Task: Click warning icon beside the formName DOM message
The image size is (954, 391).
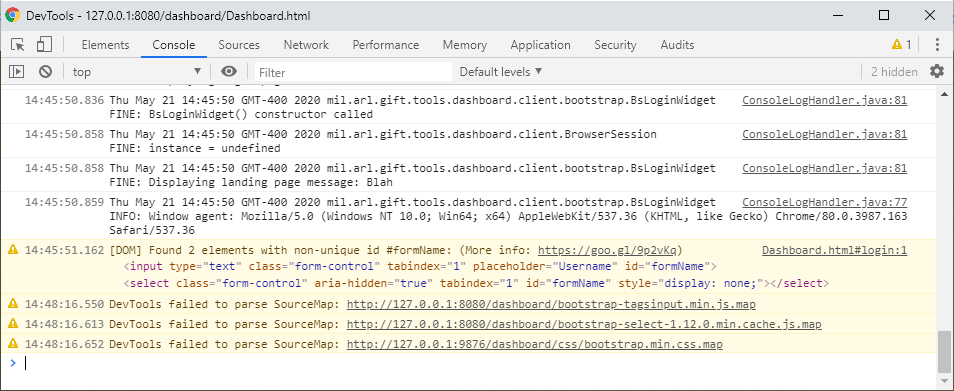Action: point(13,250)
